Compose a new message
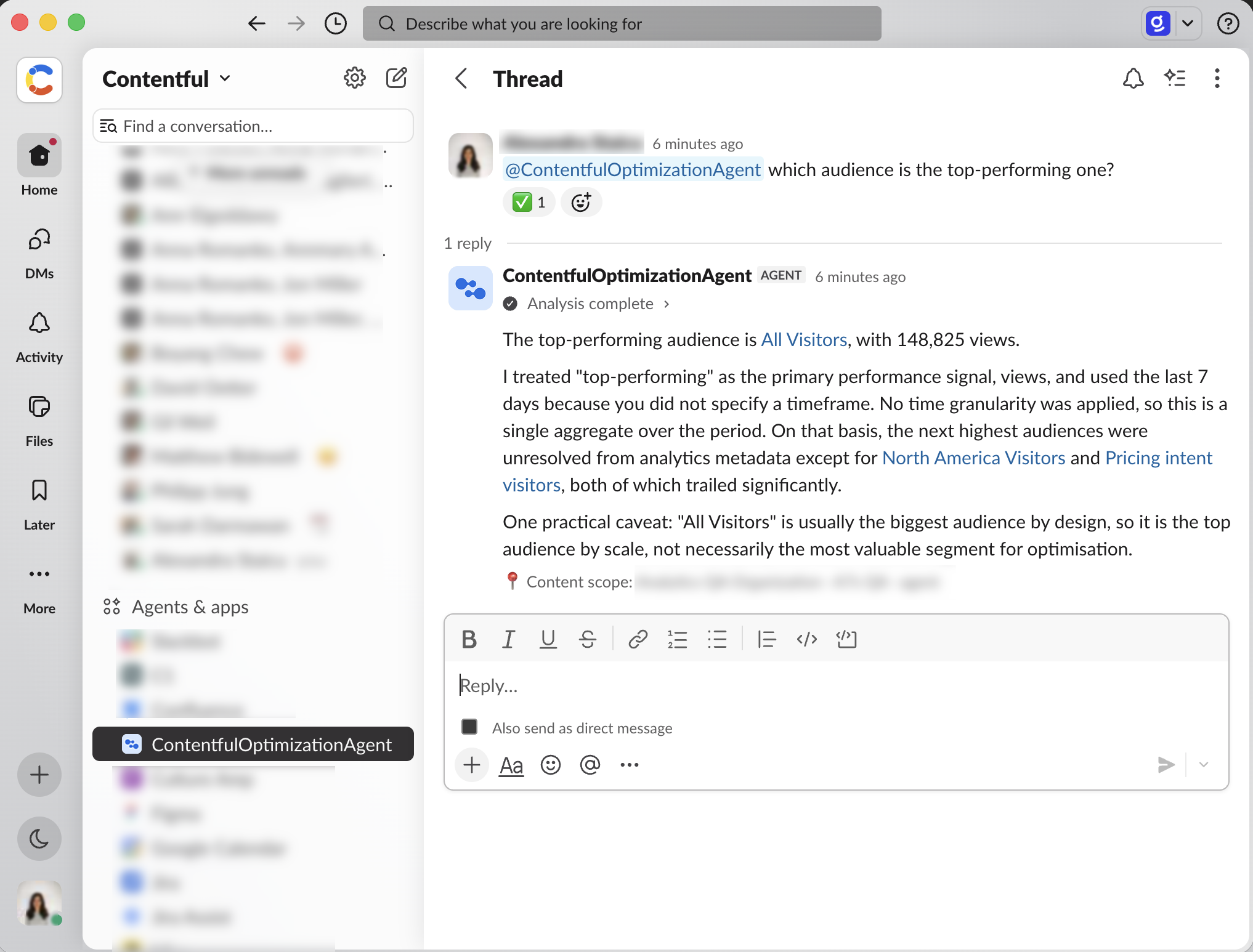 [396, 78]
